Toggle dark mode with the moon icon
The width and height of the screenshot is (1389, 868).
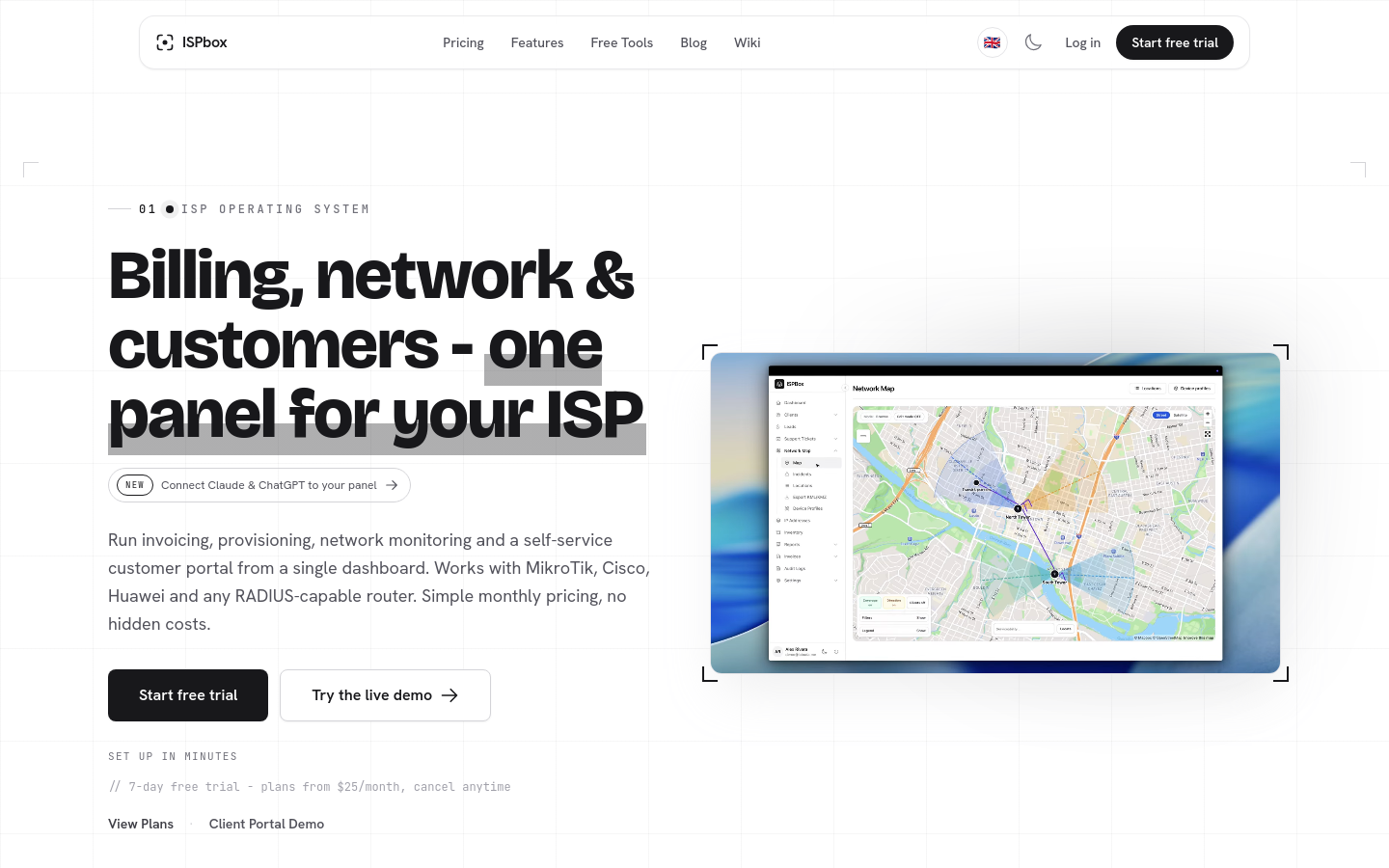point(1033,42)
